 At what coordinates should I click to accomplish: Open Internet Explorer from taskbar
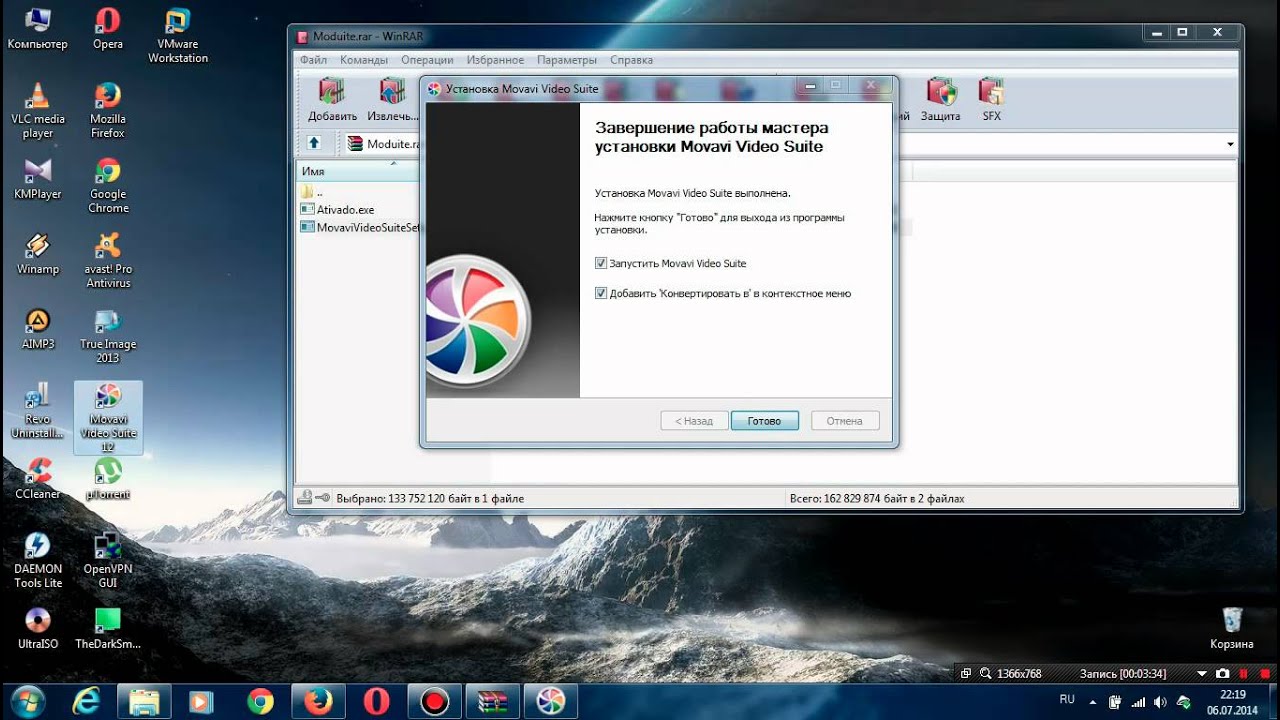tap(87, 702)
